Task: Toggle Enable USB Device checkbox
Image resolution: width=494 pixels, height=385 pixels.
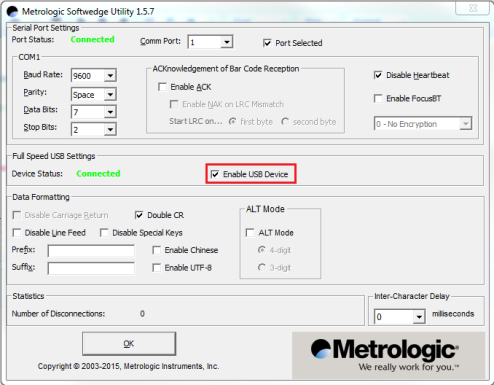Action: pyautogui.click(x=215, y=174)
